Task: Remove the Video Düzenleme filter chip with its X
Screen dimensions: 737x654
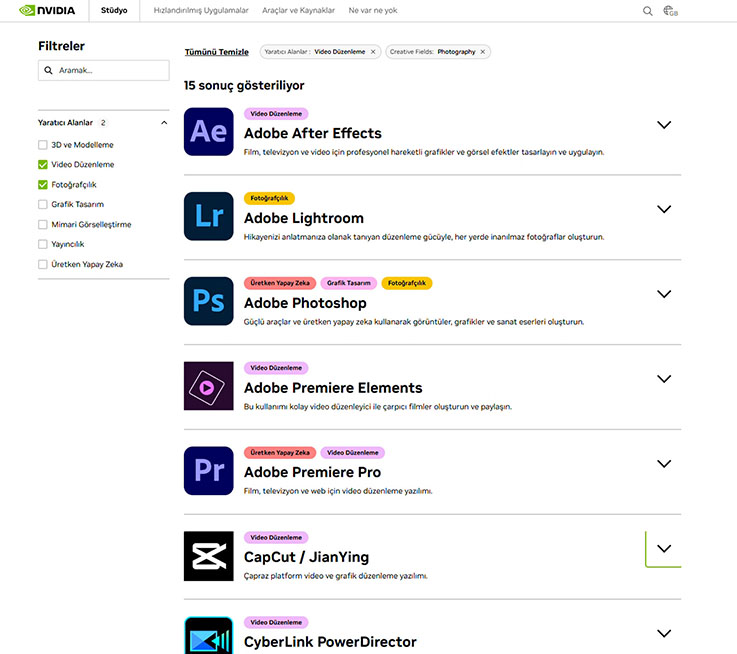Action: tap(373, 52)
